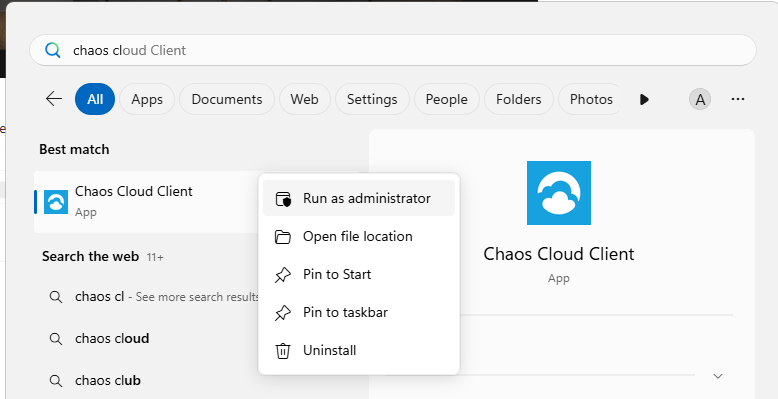This screenshot has height=399, width=778.
Task: Click the user account avatar A
Action: pos(700,99)
